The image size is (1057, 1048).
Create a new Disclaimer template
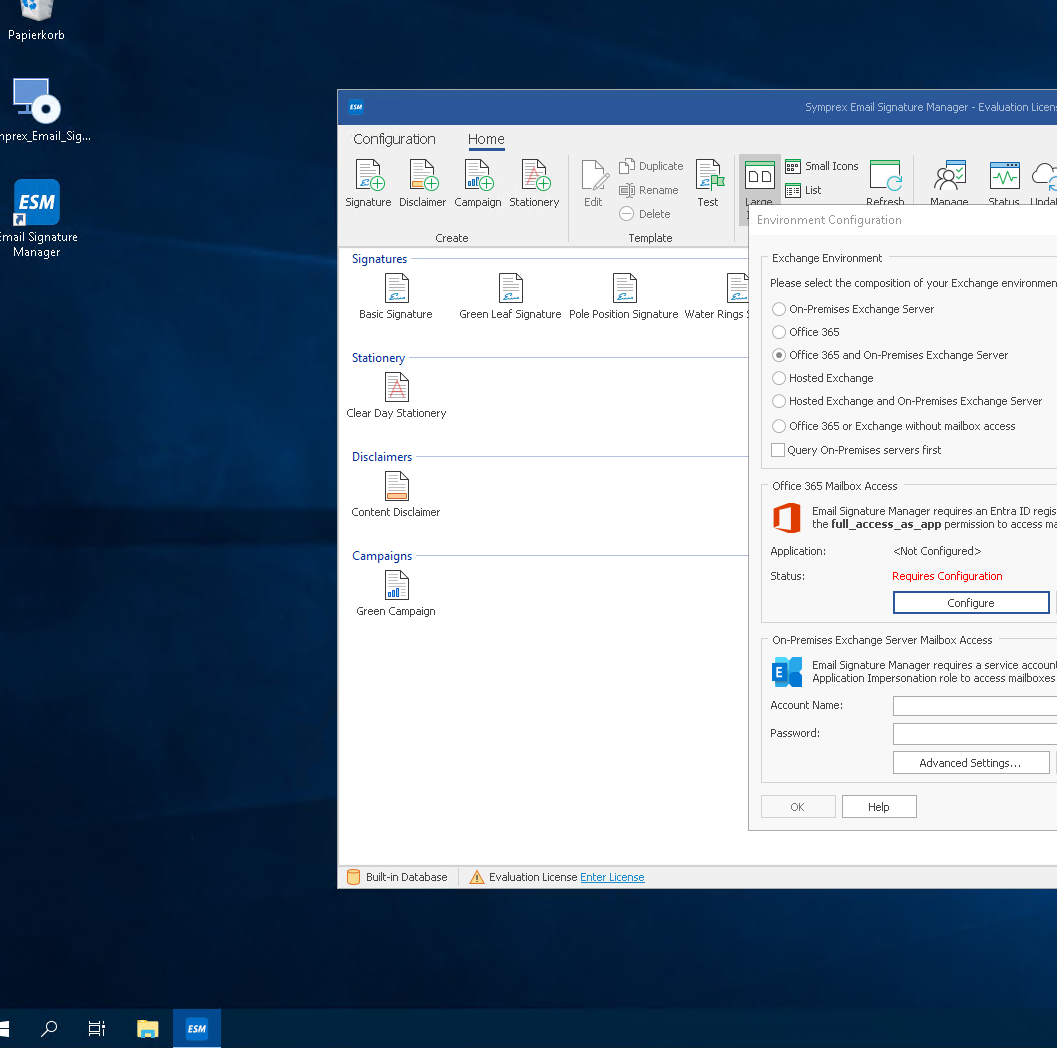pyautogui.click(x=422, y=183)
